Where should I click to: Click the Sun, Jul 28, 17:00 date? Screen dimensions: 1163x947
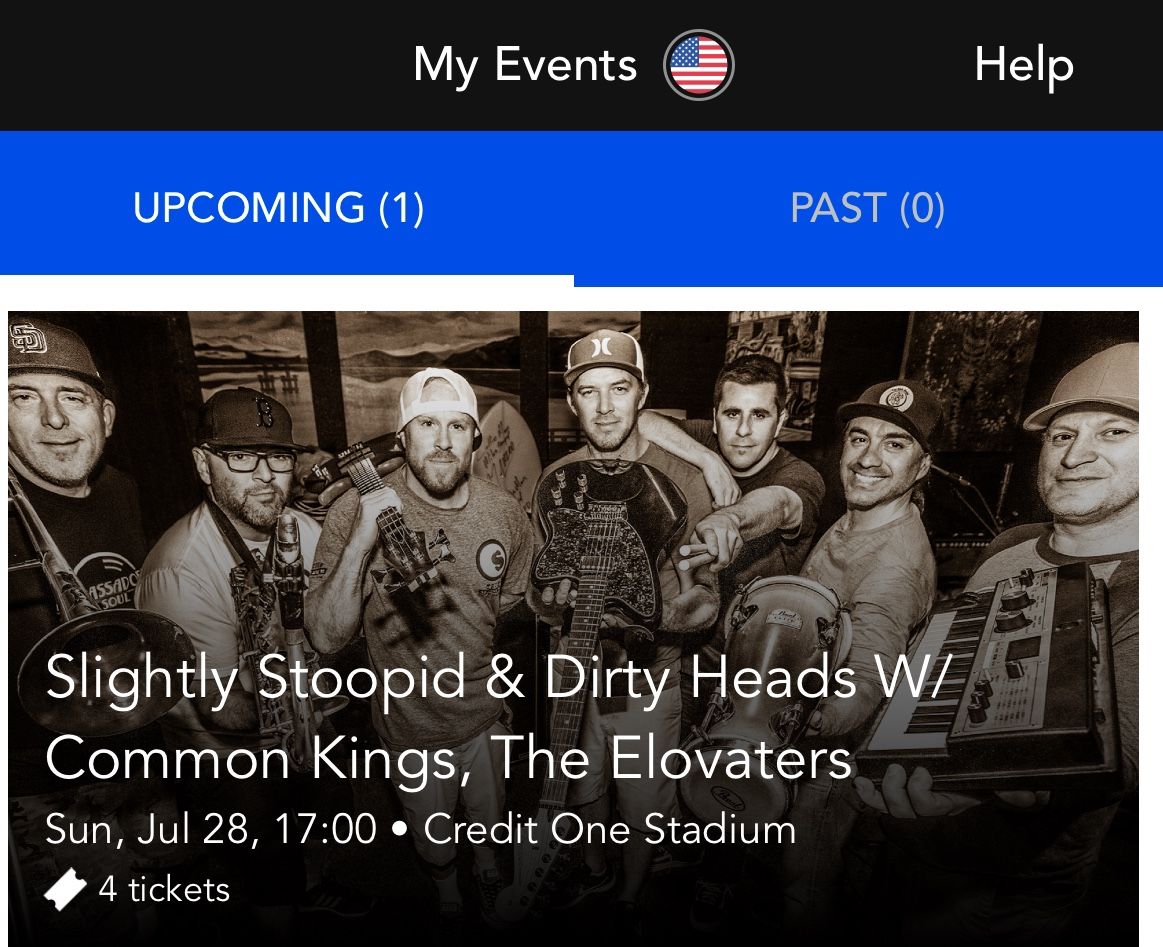(x=211, y=829)
